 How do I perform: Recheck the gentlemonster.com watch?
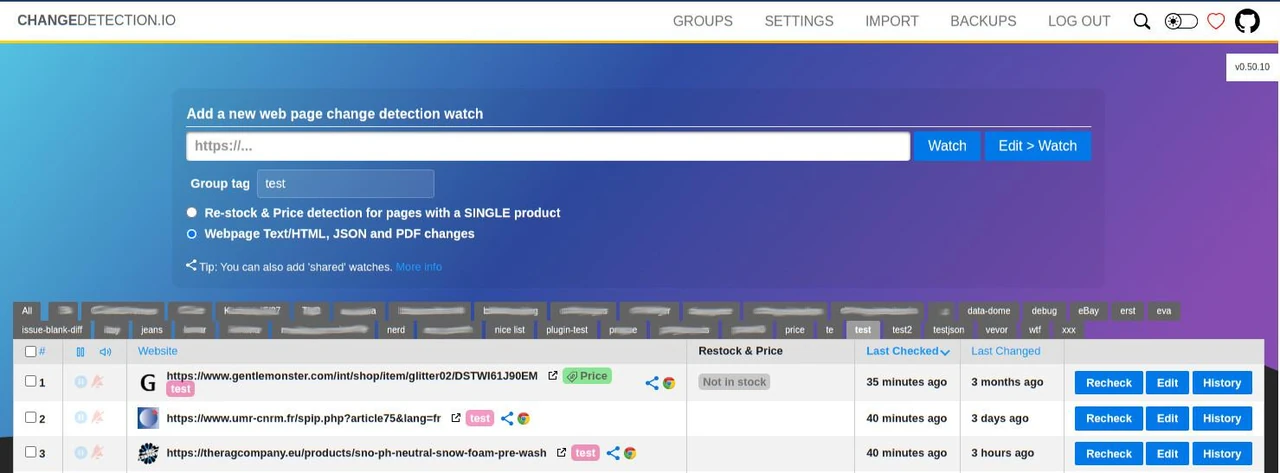tap(1109, 383)
